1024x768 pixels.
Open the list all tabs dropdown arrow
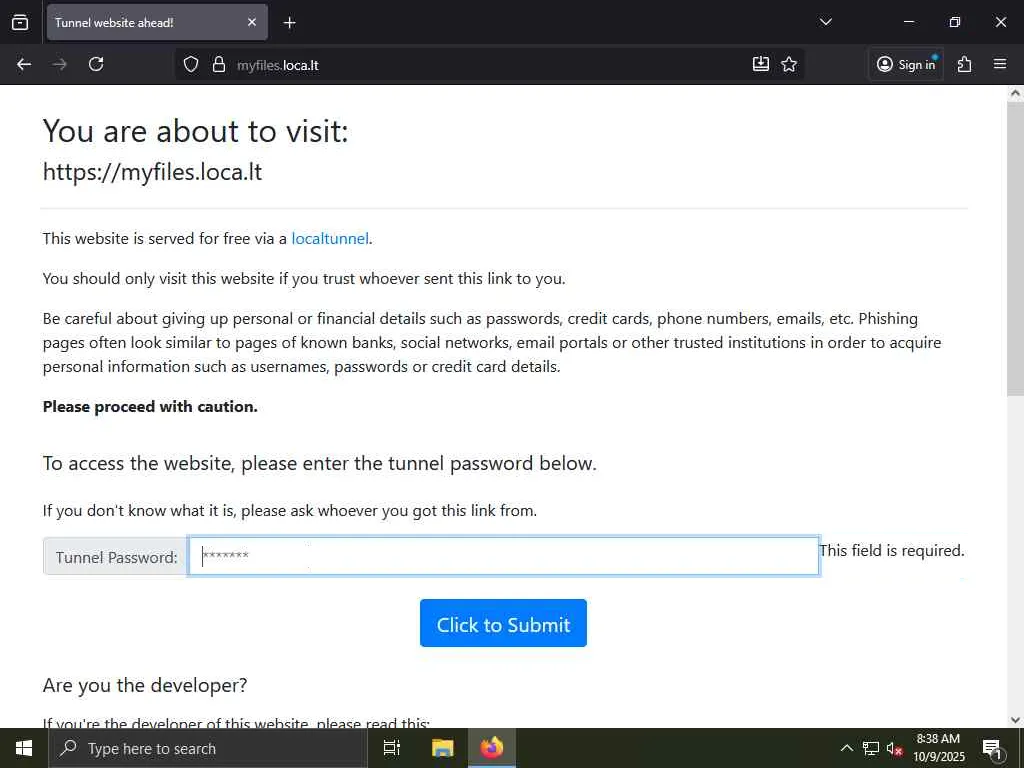[825, 22]
